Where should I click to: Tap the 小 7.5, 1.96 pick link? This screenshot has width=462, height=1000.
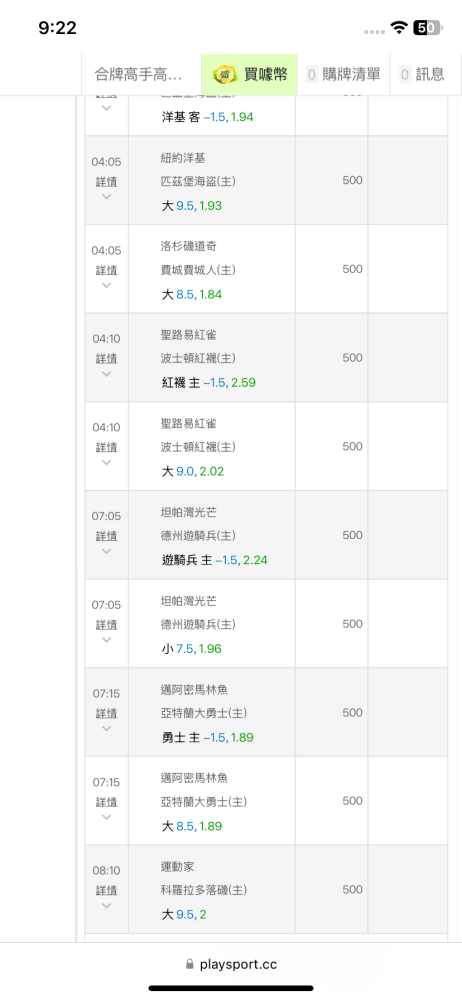tap(191, 649)
